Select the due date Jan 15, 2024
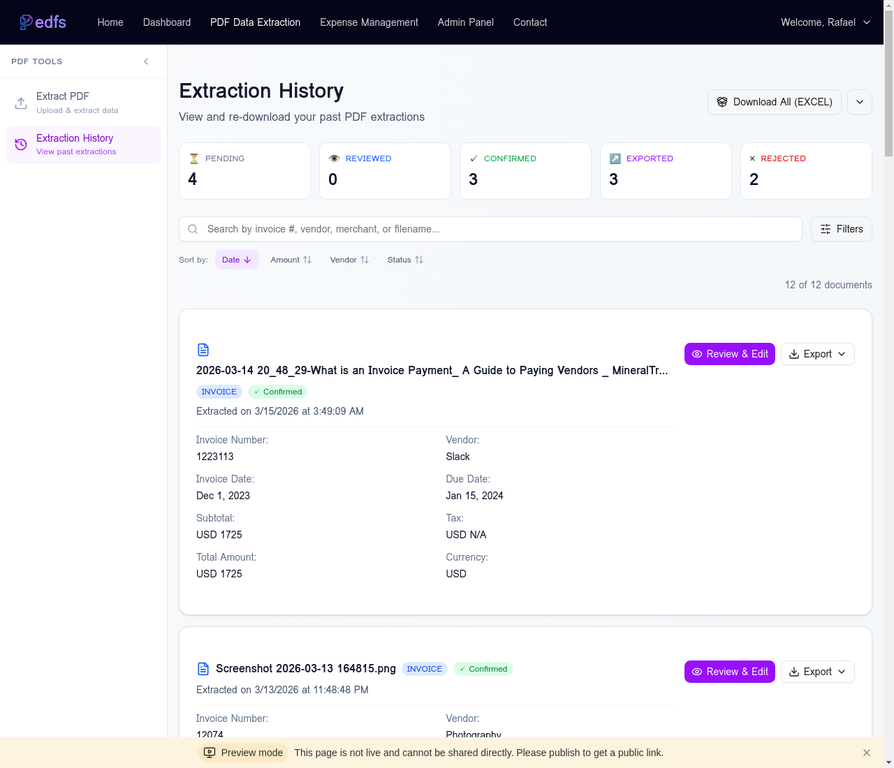 click(x=474, y=496)
